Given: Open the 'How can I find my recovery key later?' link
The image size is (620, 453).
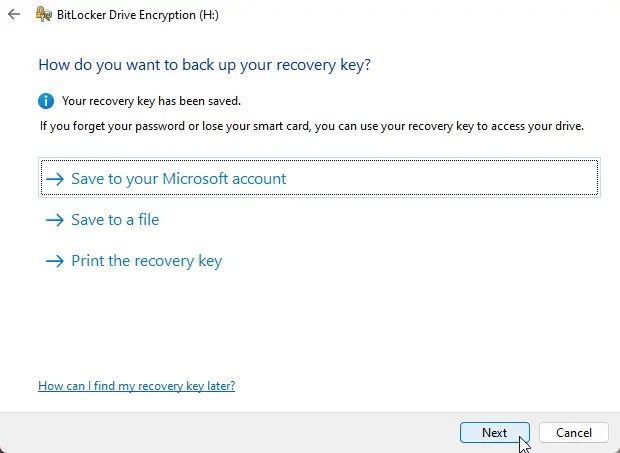Looking at the screenshot, I should pos(136,386).
